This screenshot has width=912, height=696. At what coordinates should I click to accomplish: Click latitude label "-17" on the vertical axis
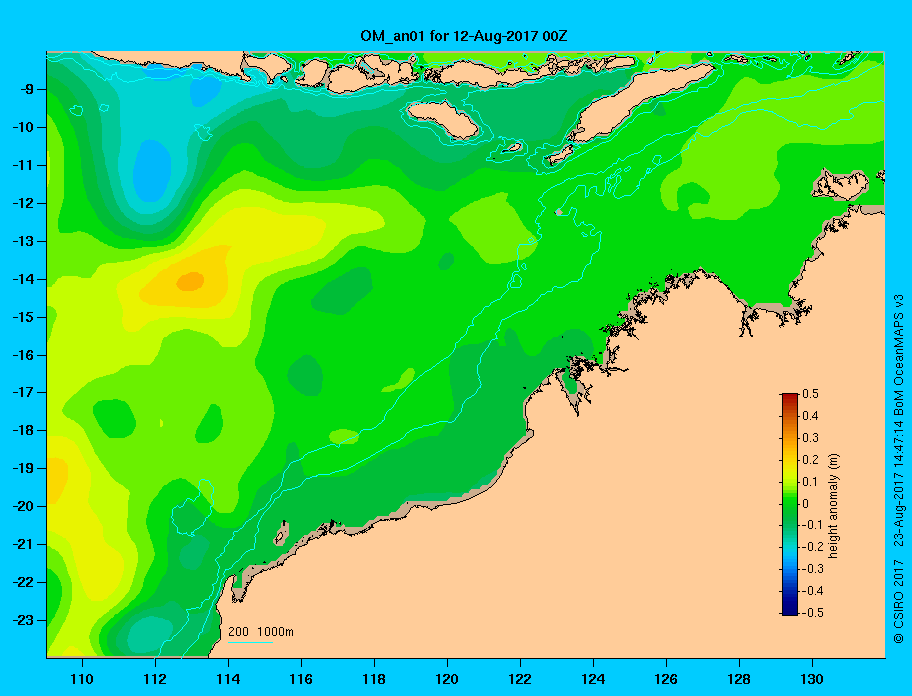coord(23,392)
